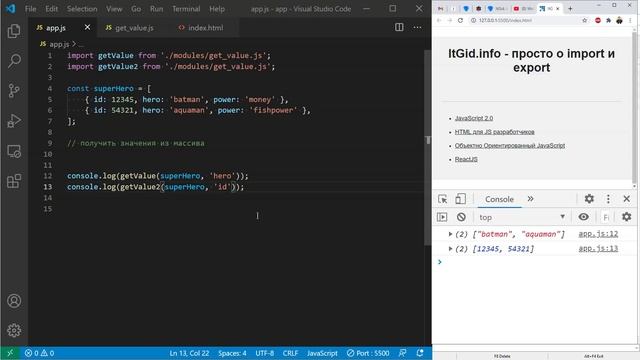Change language mode JavaScript
The width and height of the screenshot is (640, 360).
point(322,353)
